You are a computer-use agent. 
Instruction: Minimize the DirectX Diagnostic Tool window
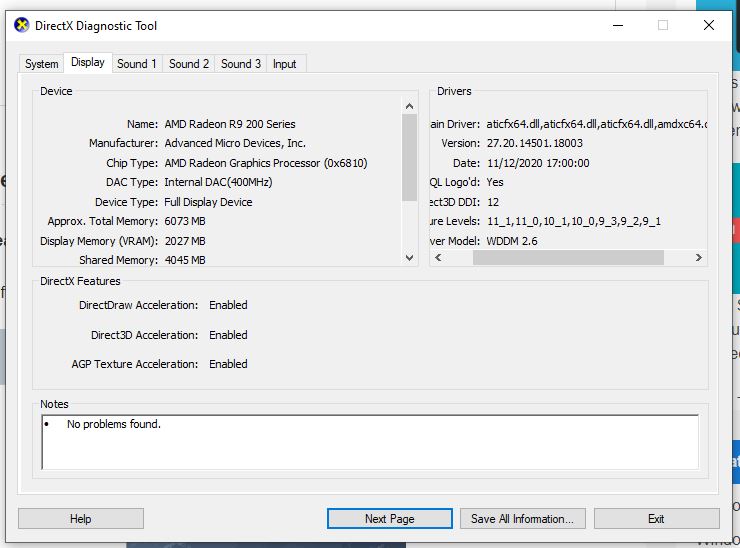coord(618,25)
